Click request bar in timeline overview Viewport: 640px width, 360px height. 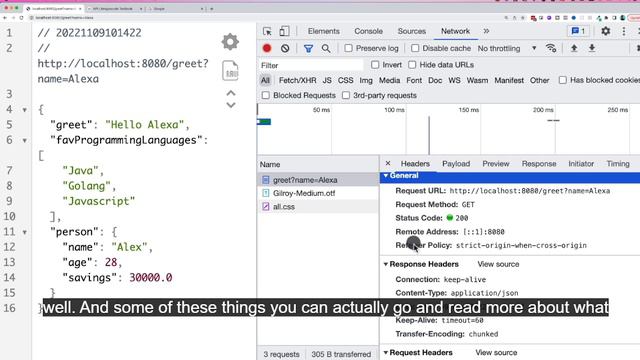click(264, 122)
